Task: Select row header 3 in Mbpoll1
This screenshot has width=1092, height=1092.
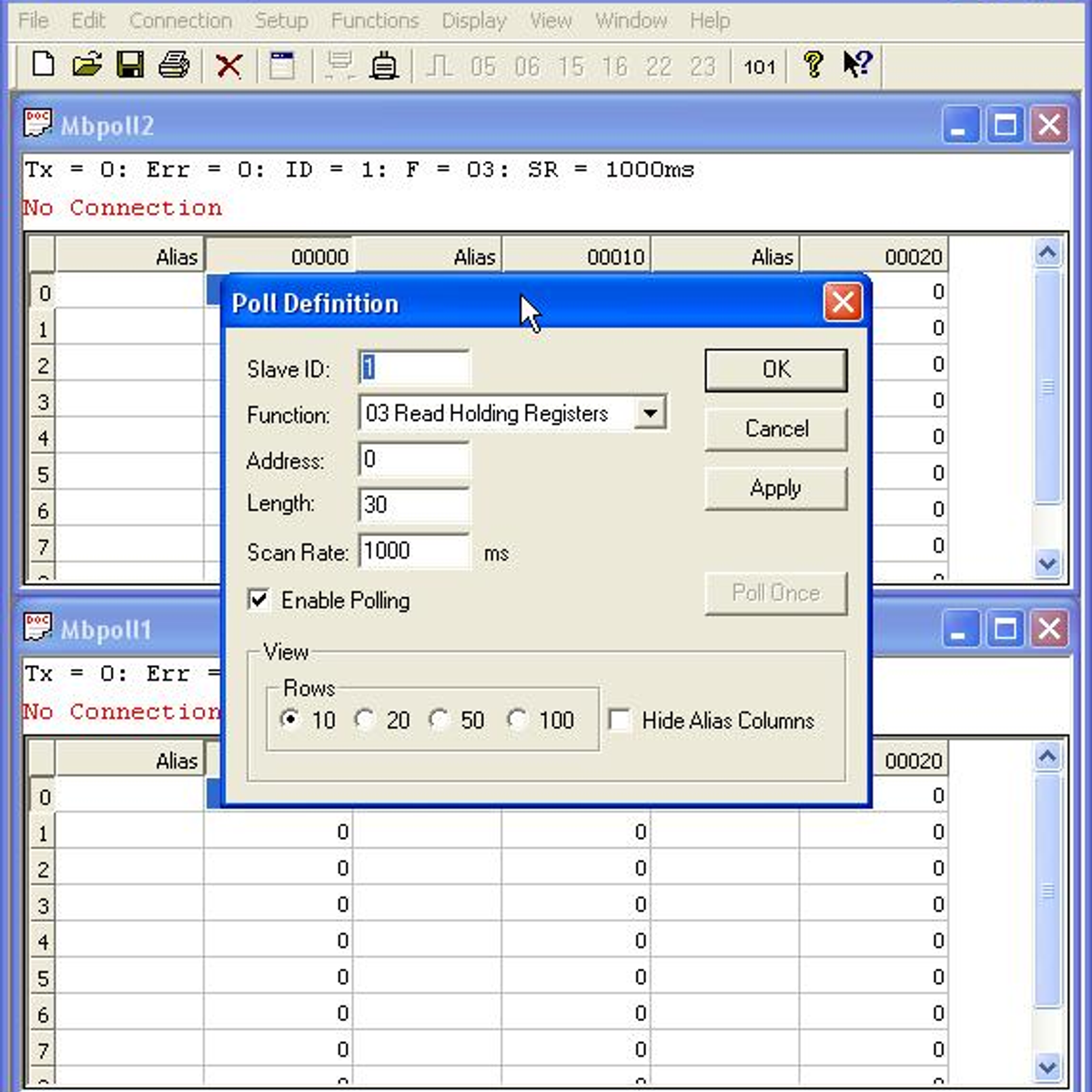Action: (43, 905)
